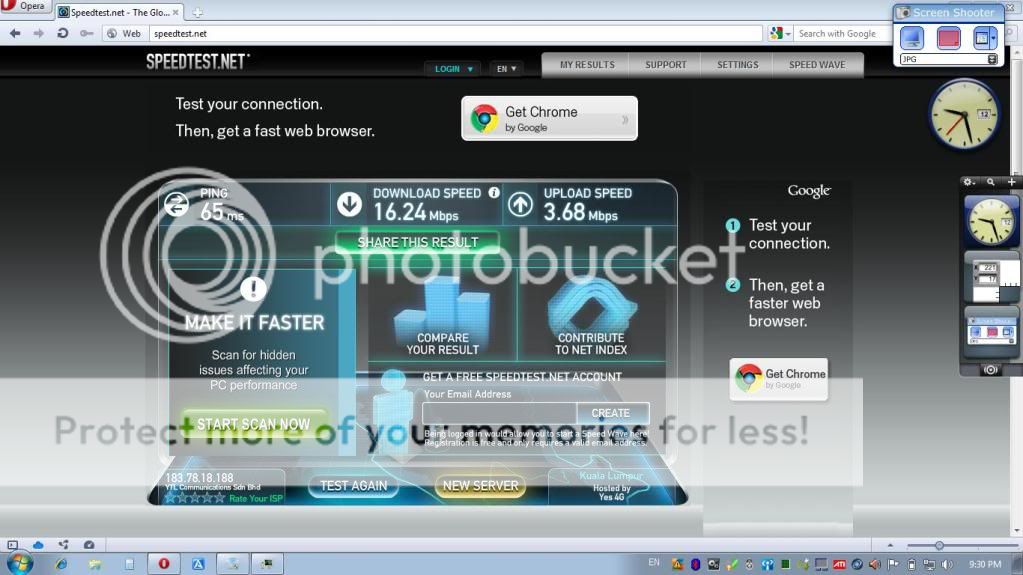This screenshot has height=575, width=1023.
Task: Switch to the Speed Wave tab
Action: click(x=817, y=65)
